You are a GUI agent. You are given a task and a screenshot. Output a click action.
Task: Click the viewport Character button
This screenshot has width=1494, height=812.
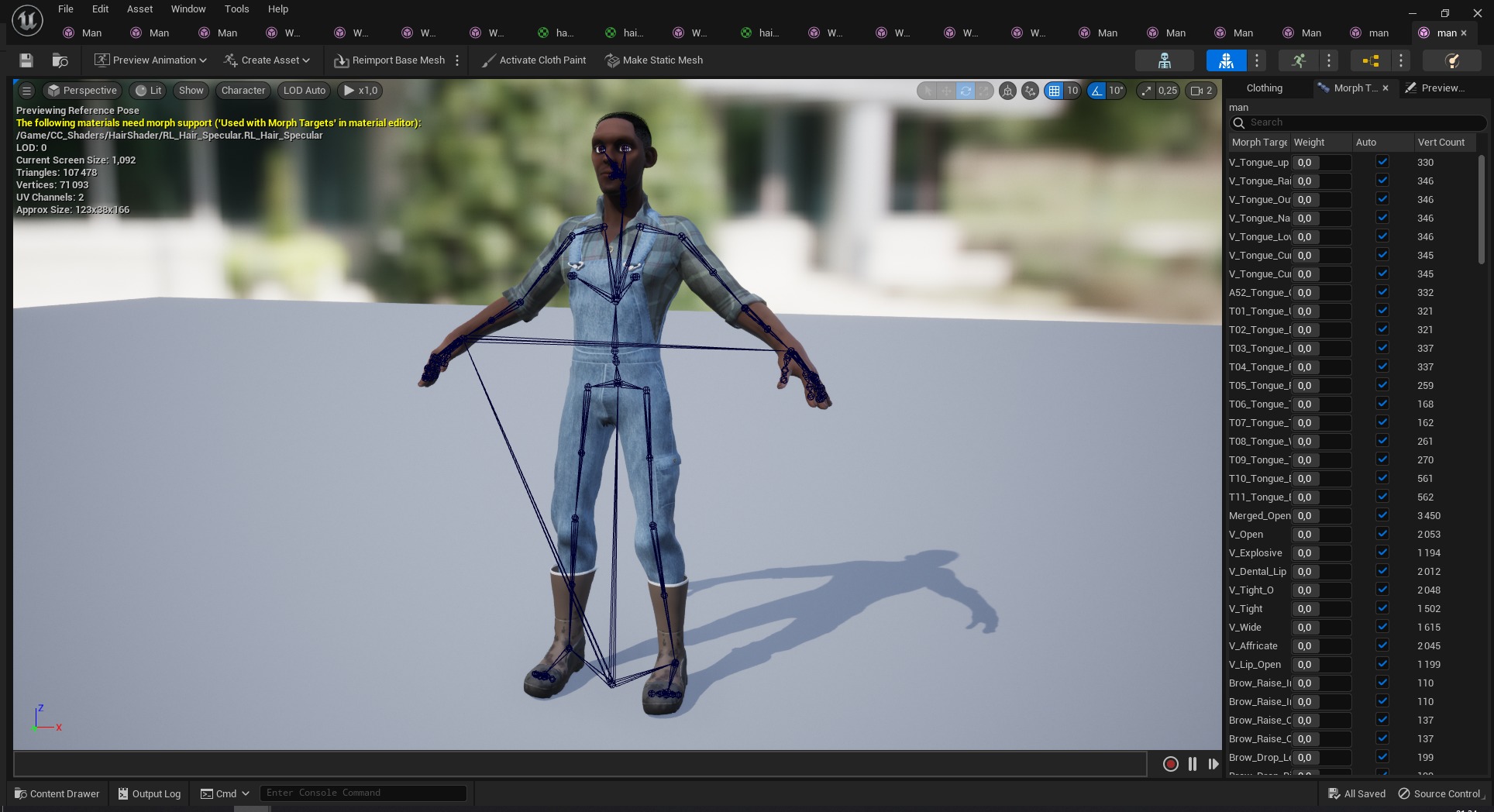(243, 91)
